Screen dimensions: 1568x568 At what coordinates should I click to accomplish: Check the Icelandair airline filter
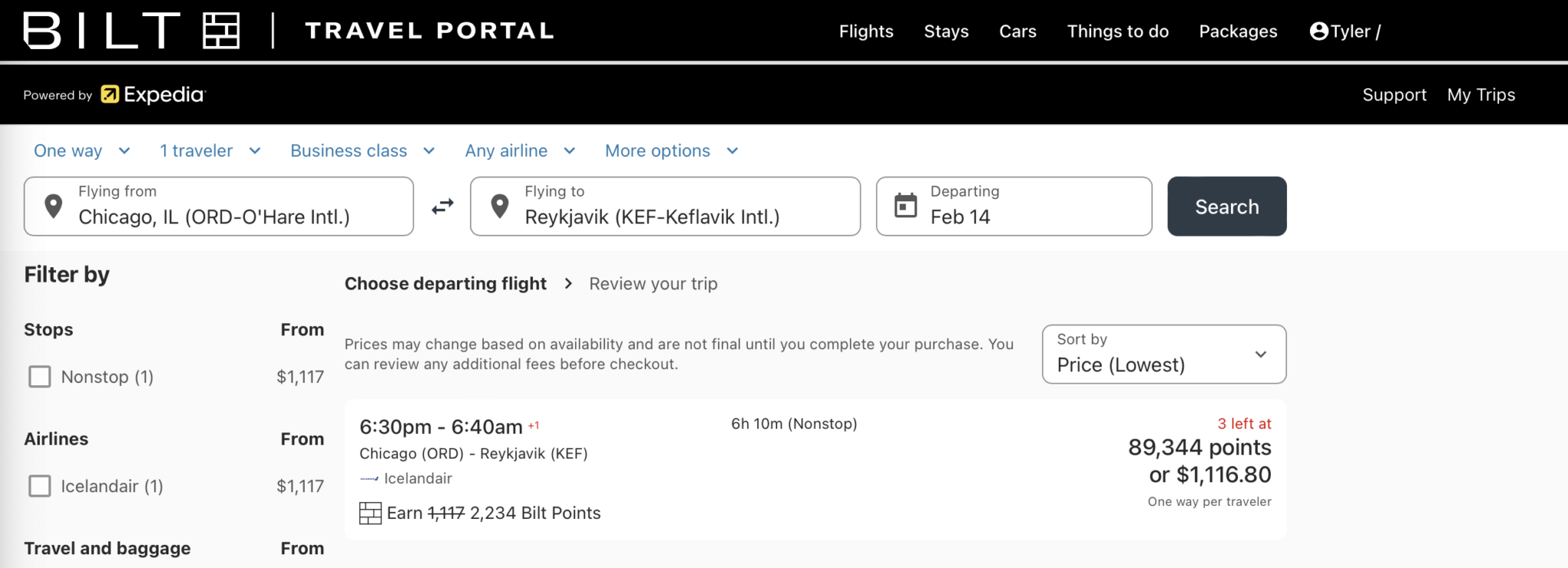(40, 486)
